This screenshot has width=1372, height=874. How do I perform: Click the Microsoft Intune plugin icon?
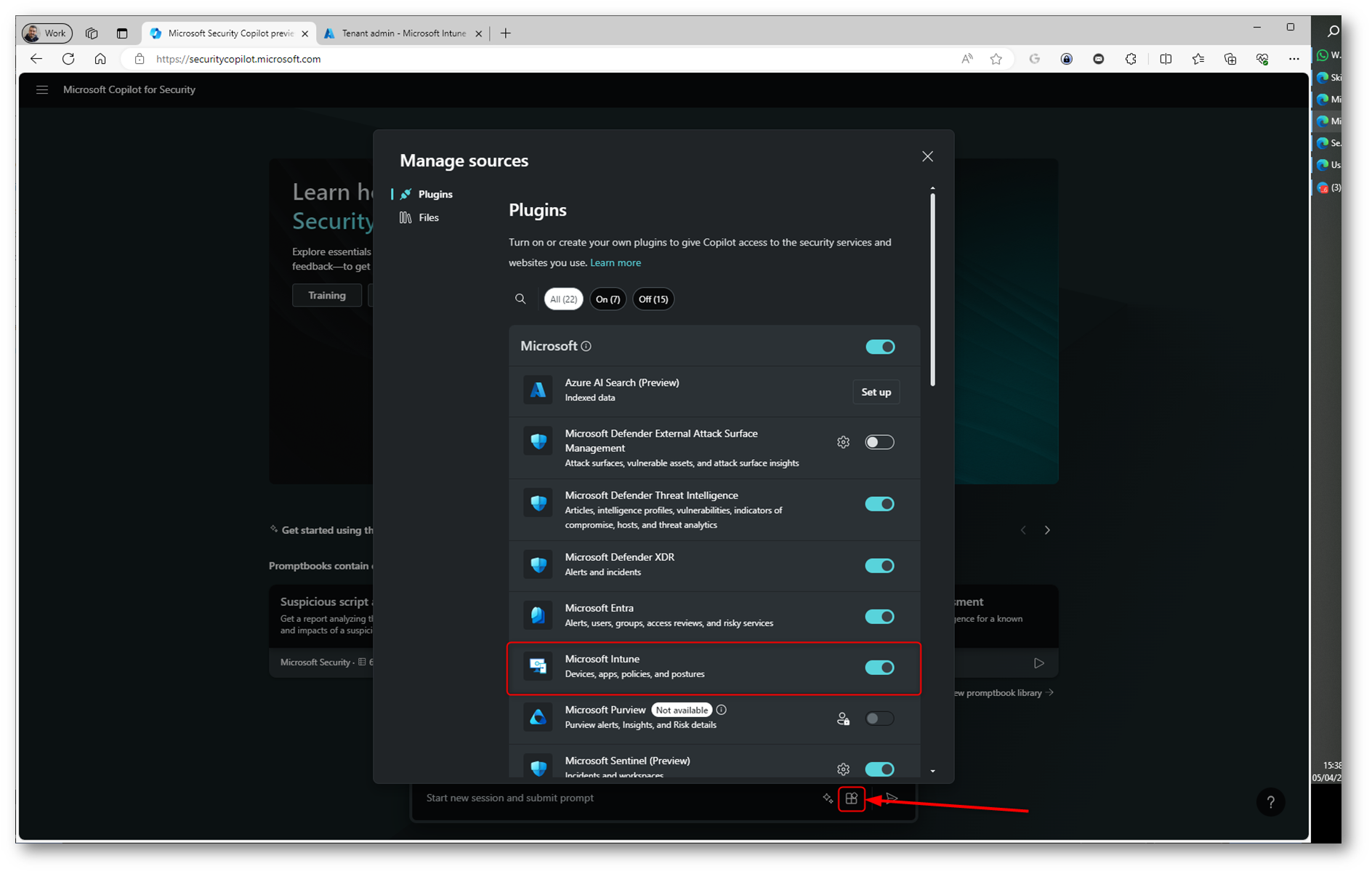point(538,666)
